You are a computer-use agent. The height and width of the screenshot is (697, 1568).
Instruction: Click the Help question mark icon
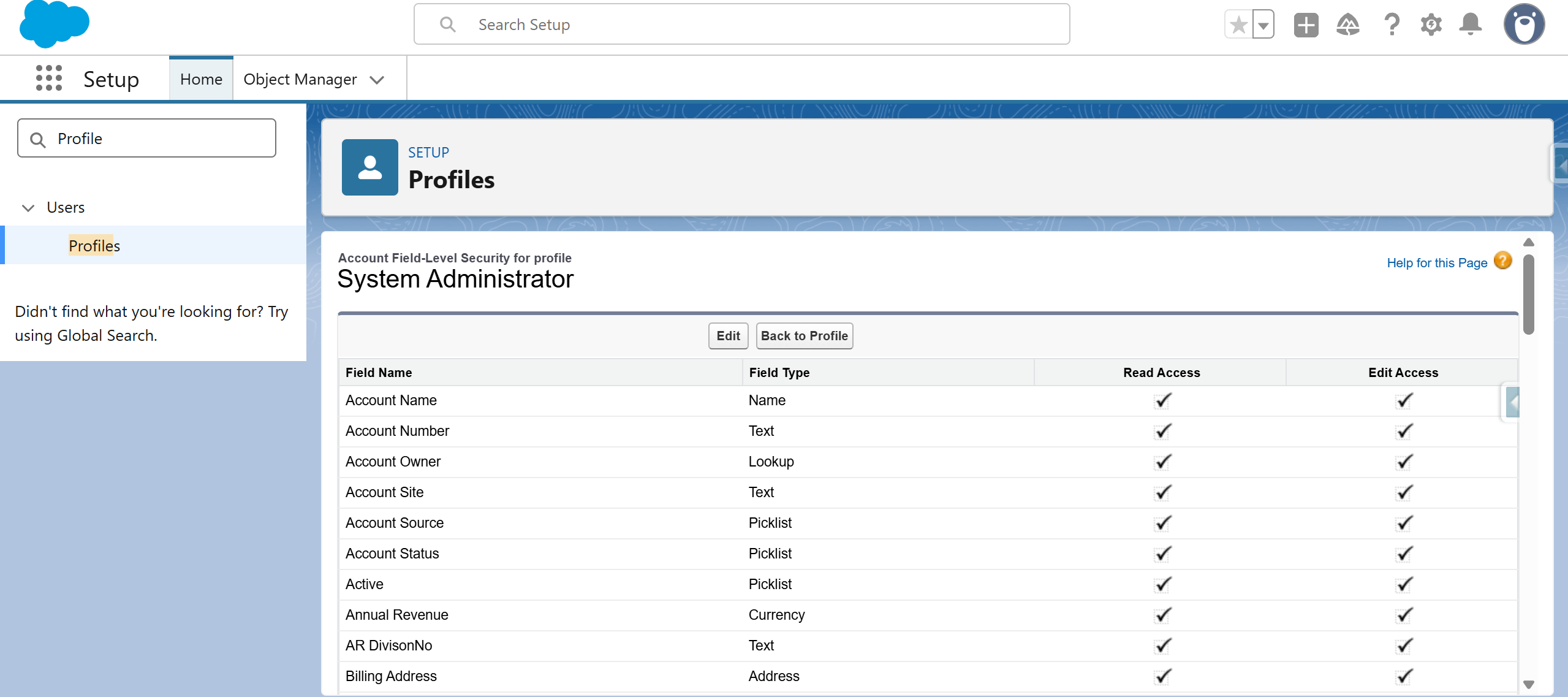(x=1392, y=25)
